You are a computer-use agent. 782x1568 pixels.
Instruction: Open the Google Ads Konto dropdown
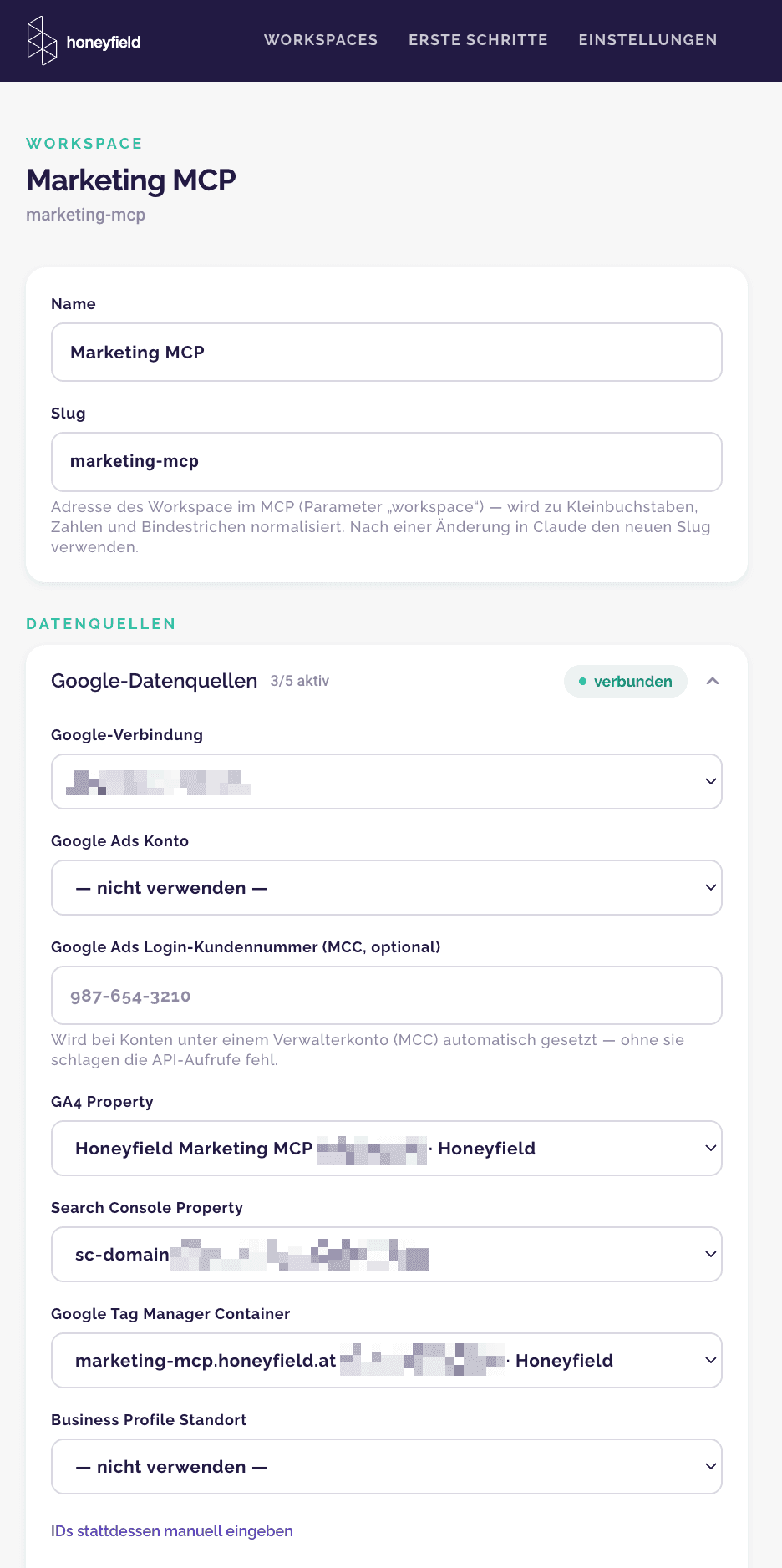click(387, 888)
